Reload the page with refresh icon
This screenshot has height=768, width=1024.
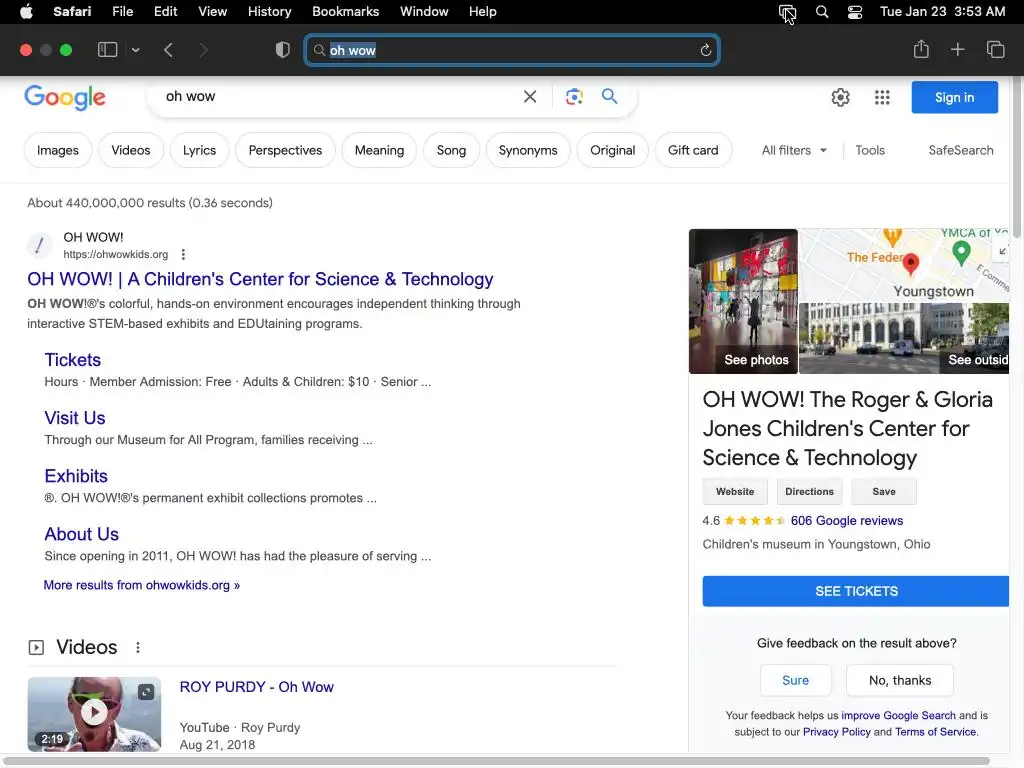point(705,50)
